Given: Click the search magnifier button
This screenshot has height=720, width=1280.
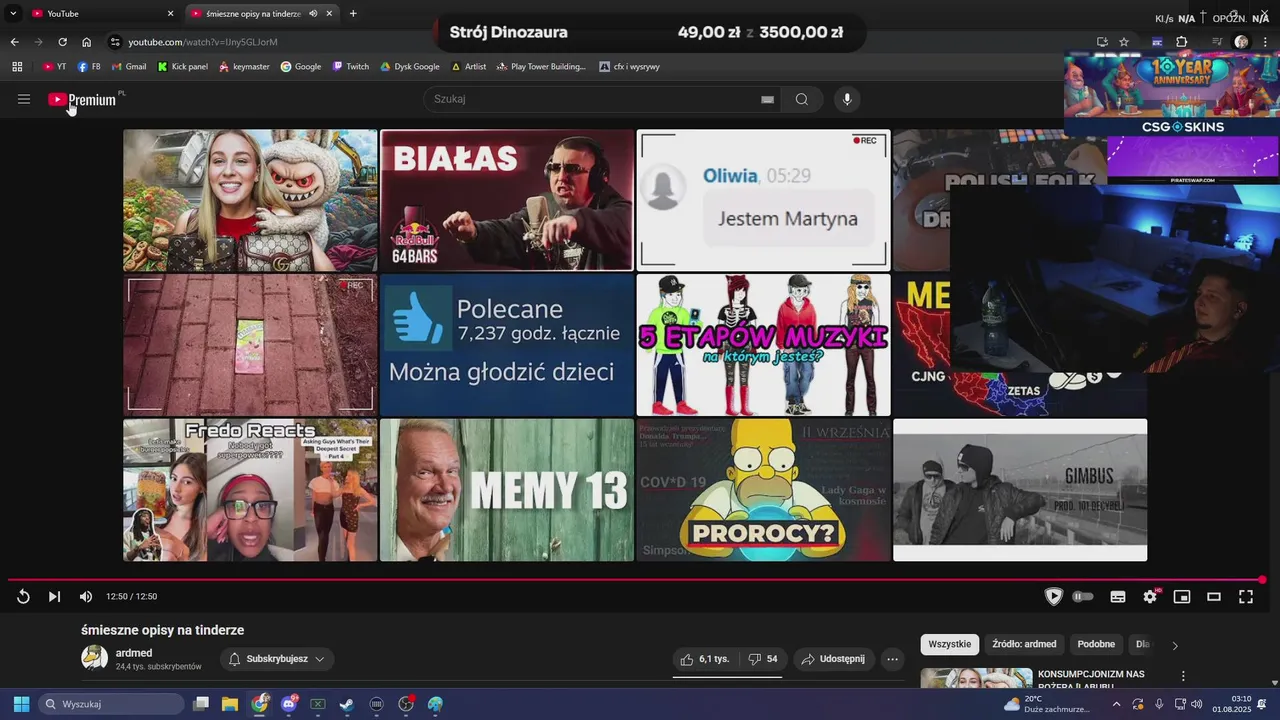Looking at the screenshot, I should click(x=802, y=99).
